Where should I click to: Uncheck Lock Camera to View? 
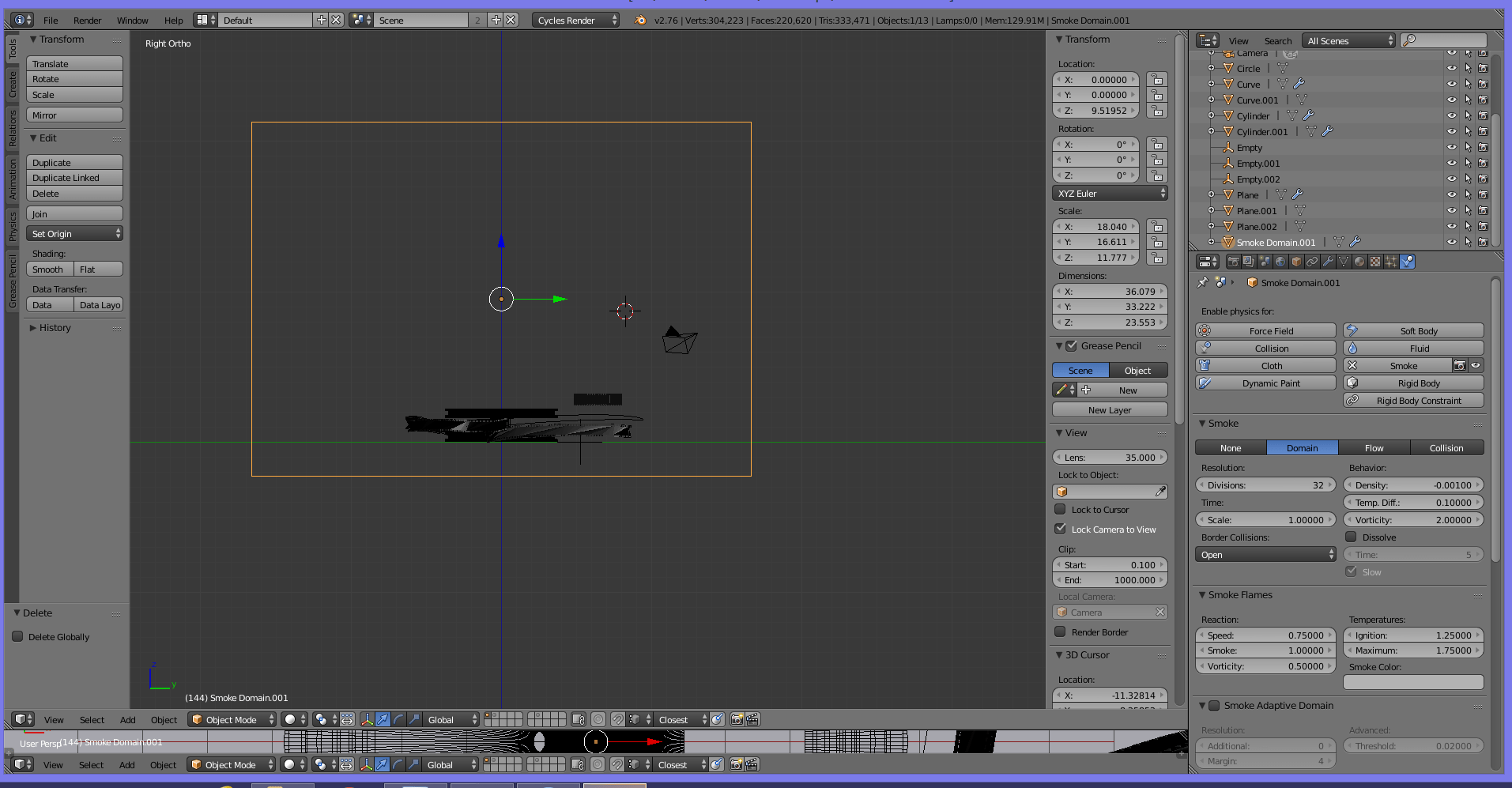click(x=1061, y=529)
